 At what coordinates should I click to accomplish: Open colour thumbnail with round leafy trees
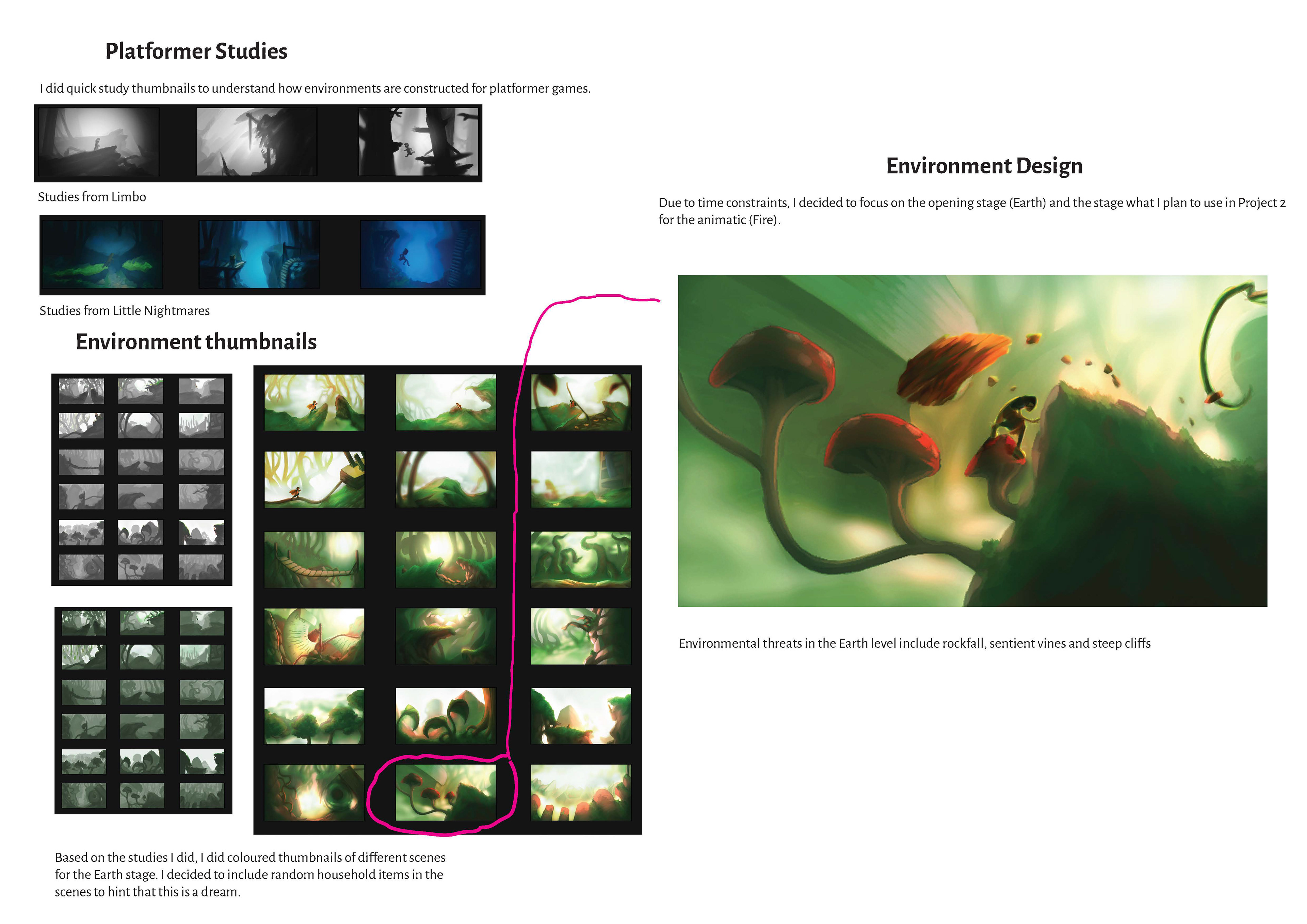(x=314, y=716)
